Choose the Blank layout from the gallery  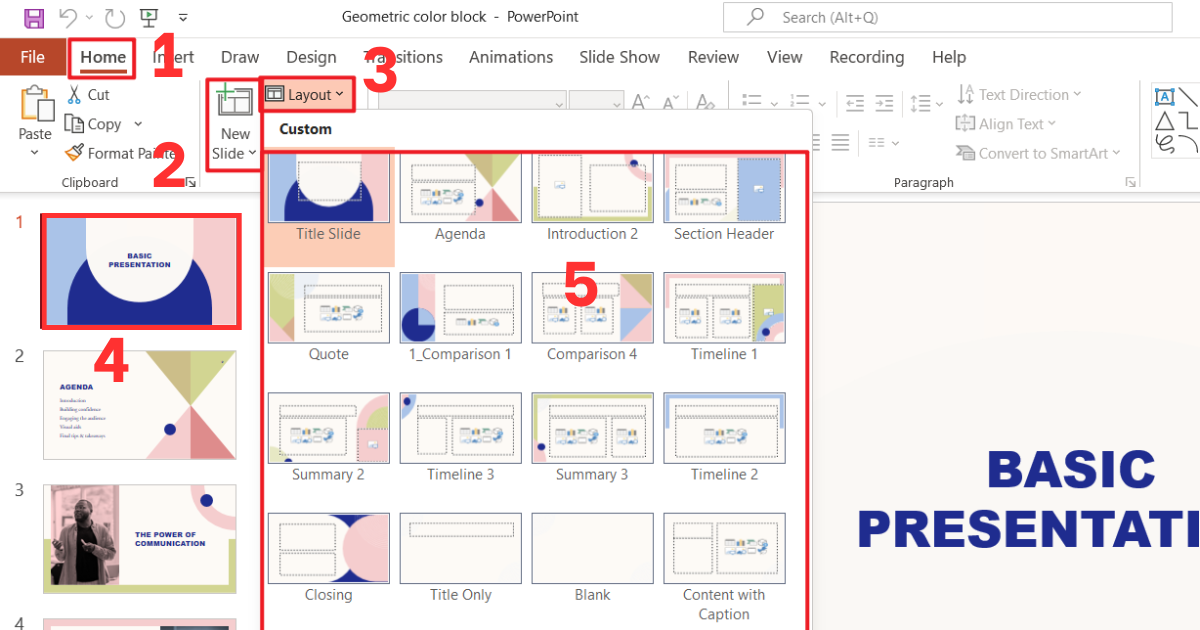click(x=592, y=548)
